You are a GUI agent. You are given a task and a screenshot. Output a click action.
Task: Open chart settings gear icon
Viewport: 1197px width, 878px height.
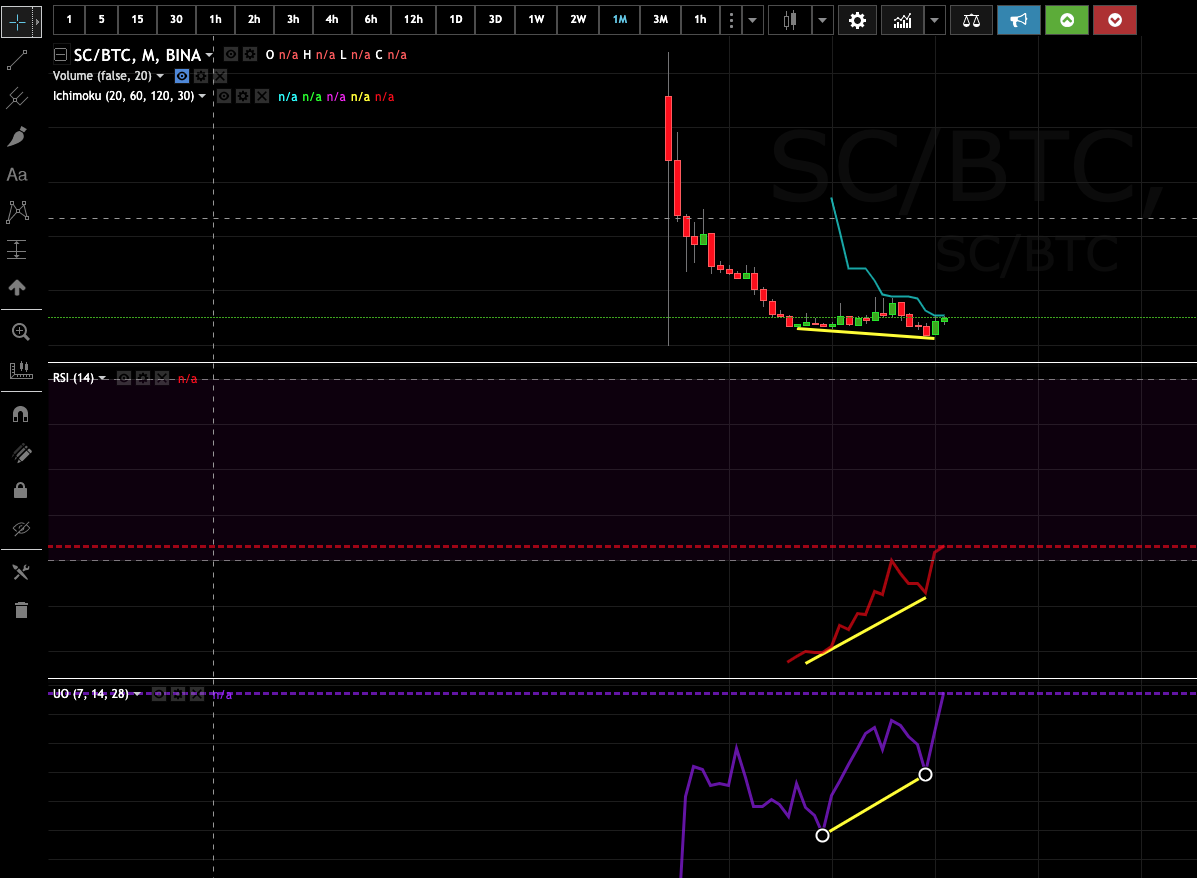pyautogui.click(x=857, y=20)
